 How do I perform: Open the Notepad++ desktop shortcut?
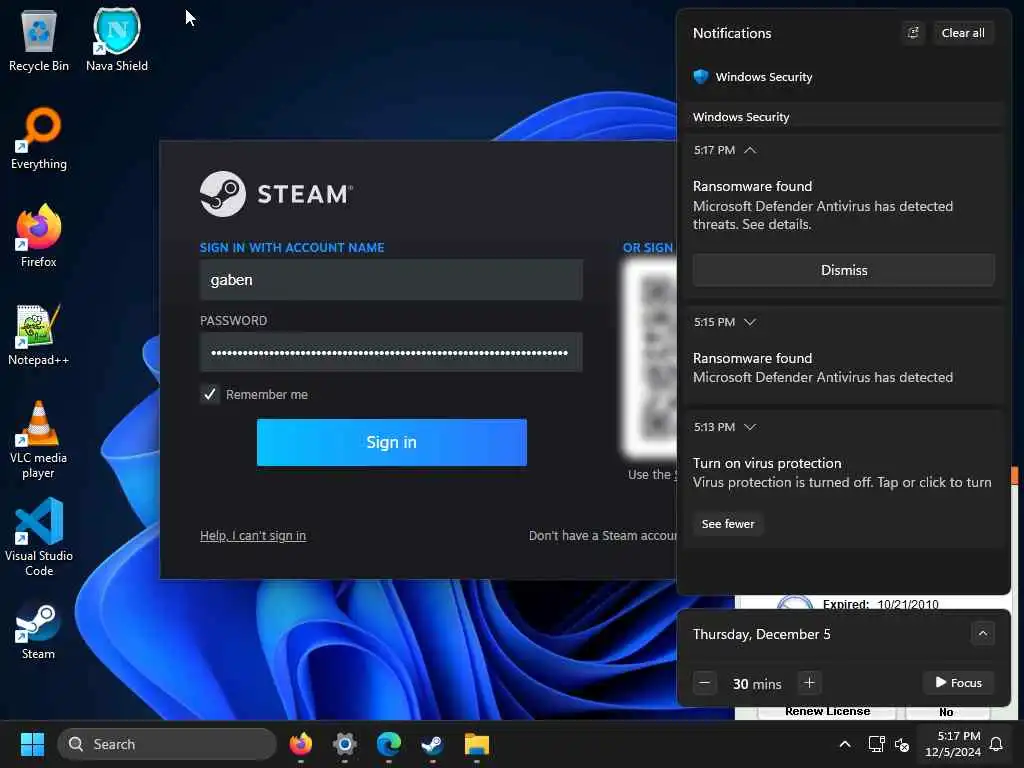click(39, 334)
